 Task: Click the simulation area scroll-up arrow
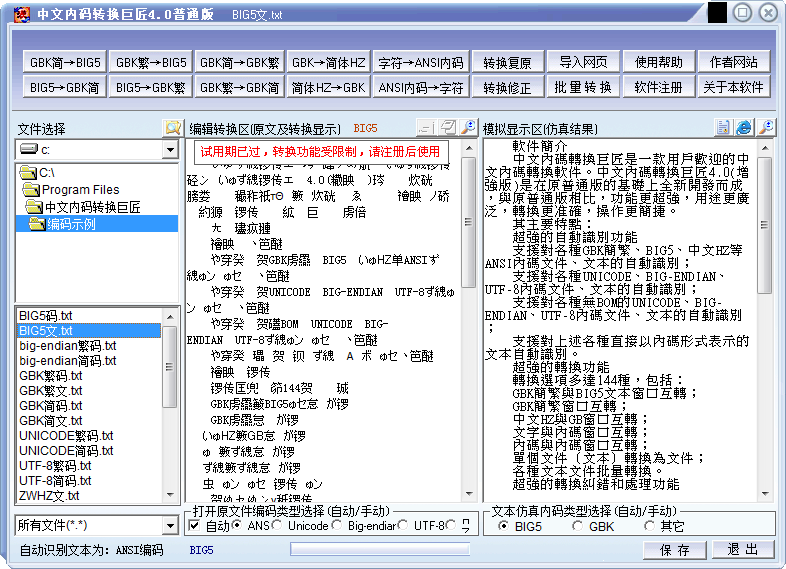(x=765, y=148)
